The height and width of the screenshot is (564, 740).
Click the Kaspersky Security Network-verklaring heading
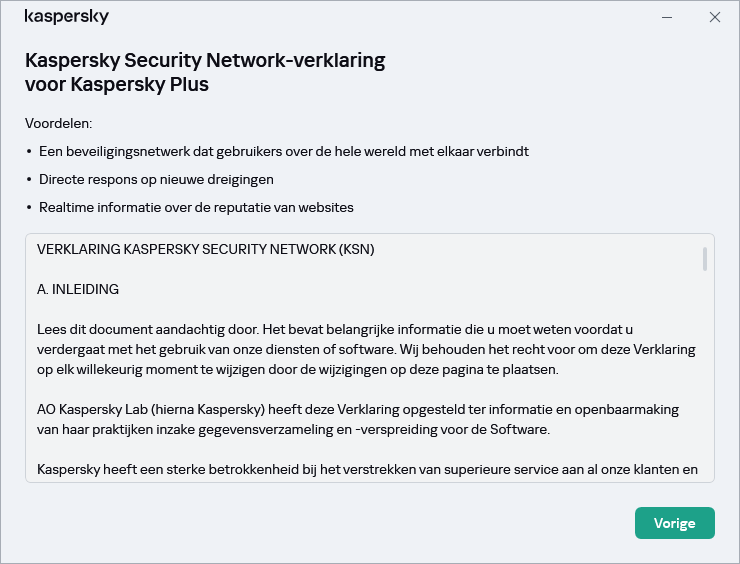204,60
